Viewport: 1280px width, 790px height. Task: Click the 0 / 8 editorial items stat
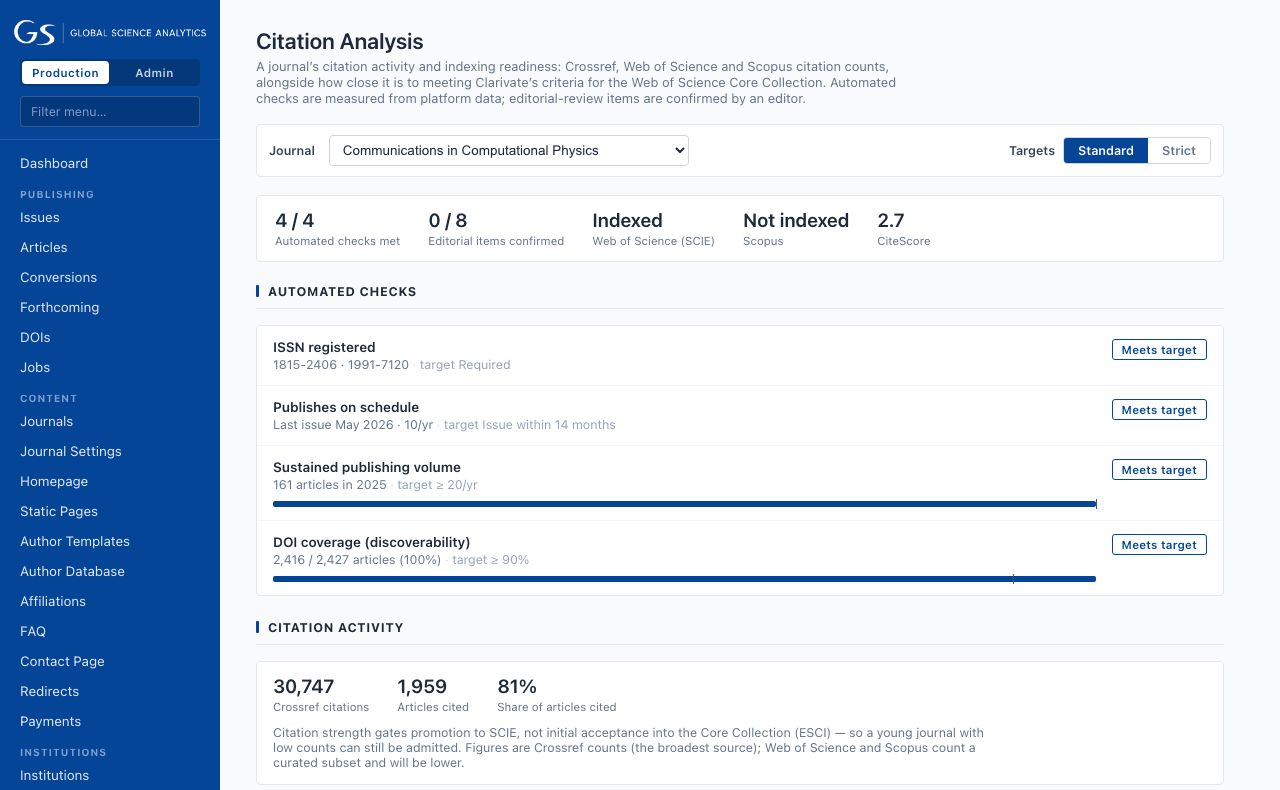[x=496, y=229]
